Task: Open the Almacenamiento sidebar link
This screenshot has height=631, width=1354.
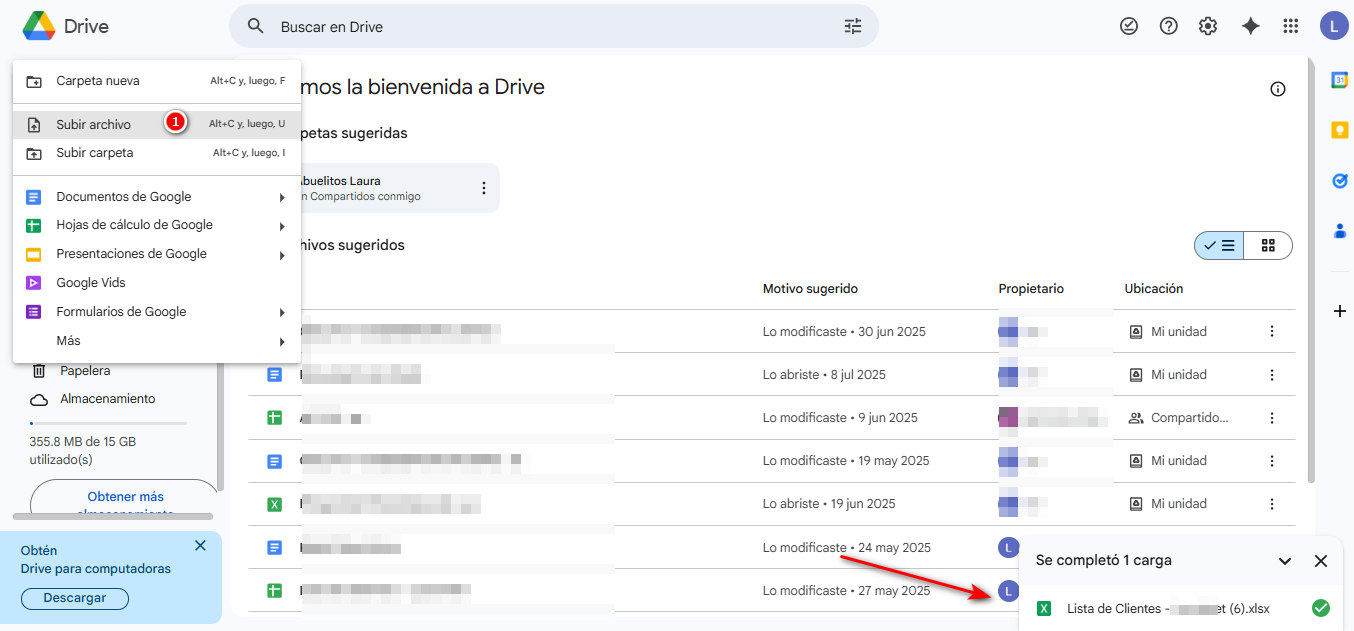Action: (x=108, y=399)
